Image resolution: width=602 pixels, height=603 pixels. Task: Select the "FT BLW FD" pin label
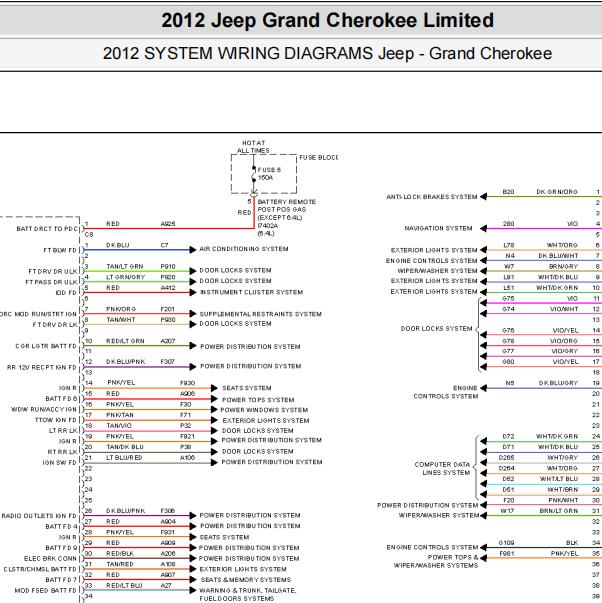coord(60,250)
